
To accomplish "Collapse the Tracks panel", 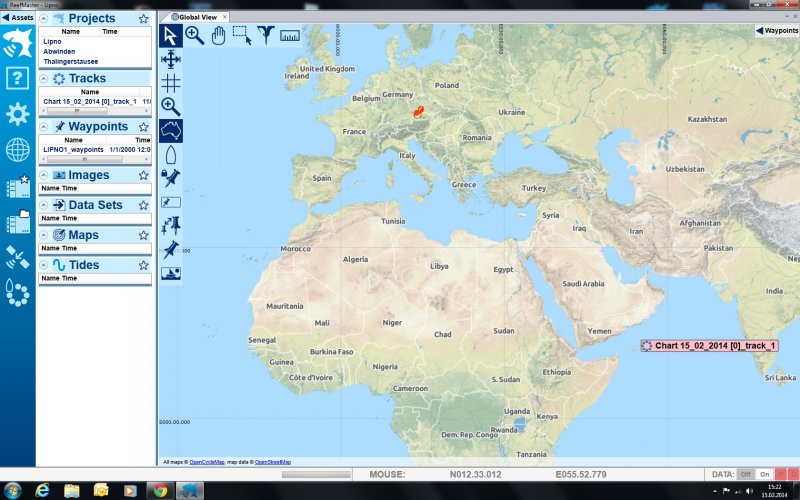I will click(x=45, y=79).
